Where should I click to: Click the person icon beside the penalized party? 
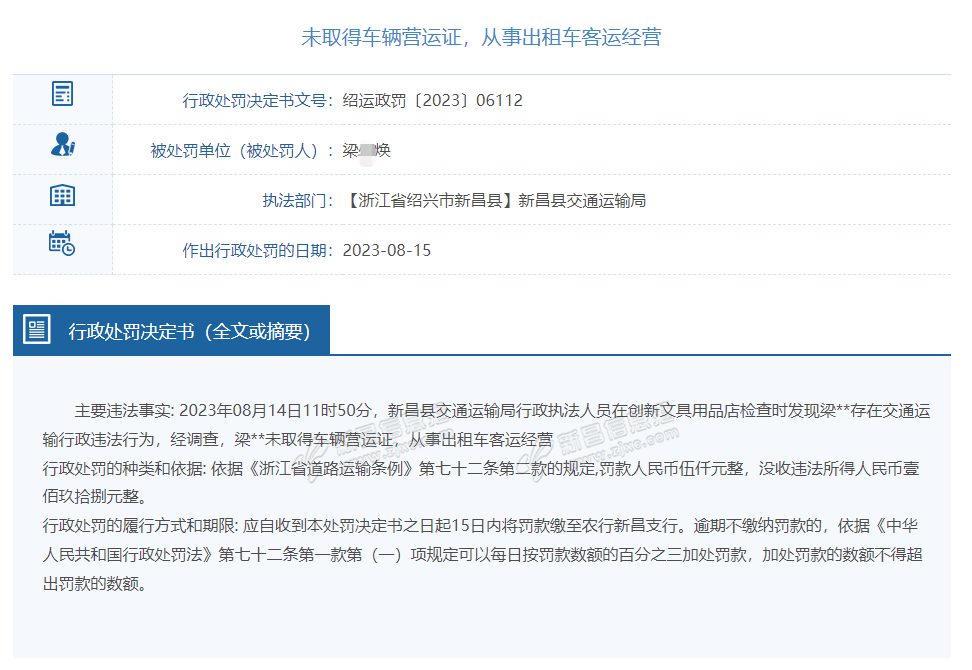62,145
